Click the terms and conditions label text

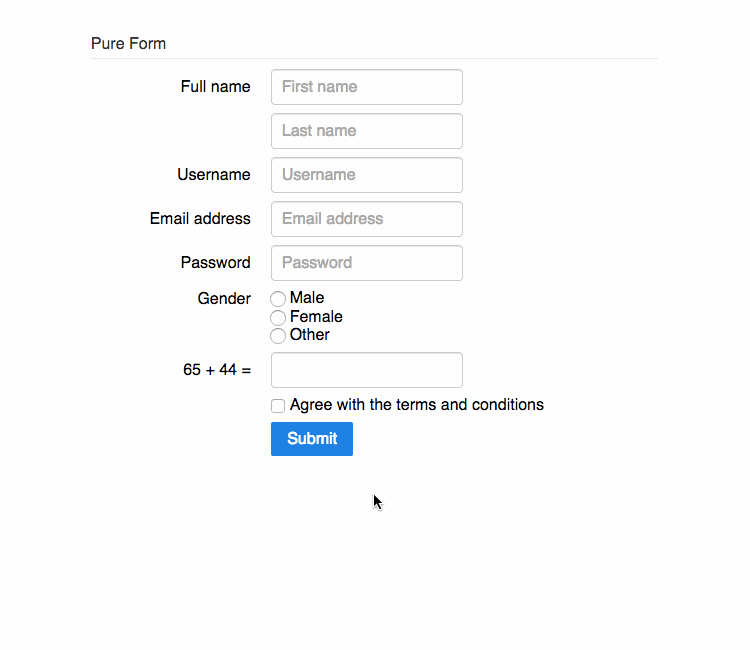(417, 405)
